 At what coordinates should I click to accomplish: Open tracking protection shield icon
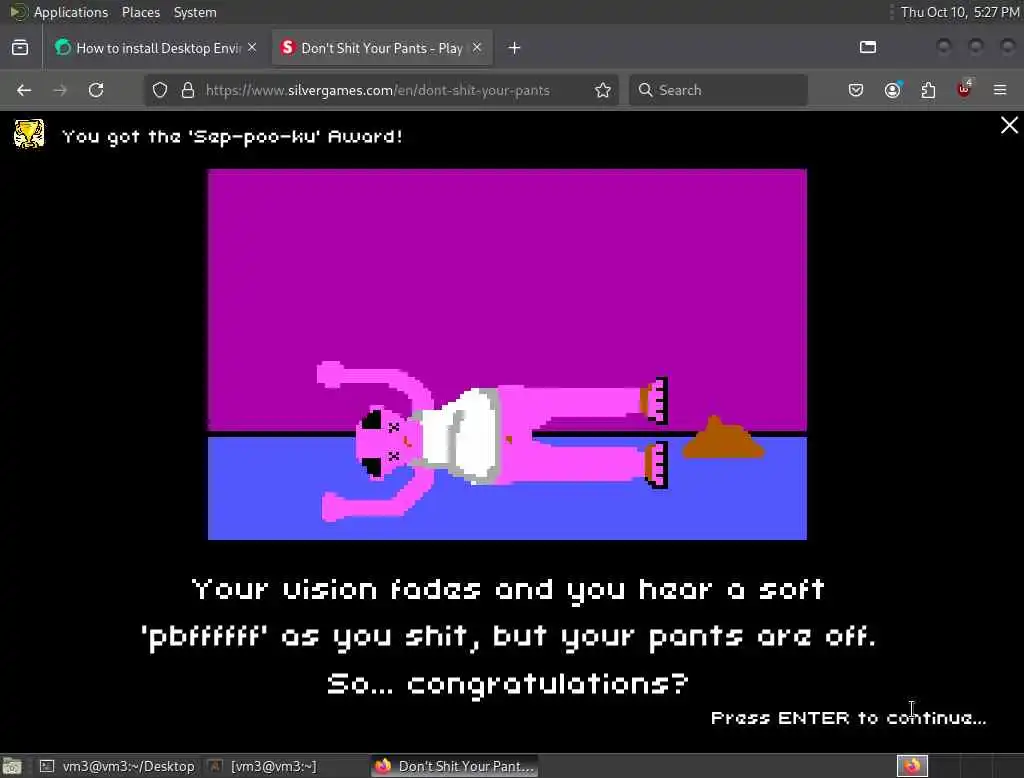160,90
